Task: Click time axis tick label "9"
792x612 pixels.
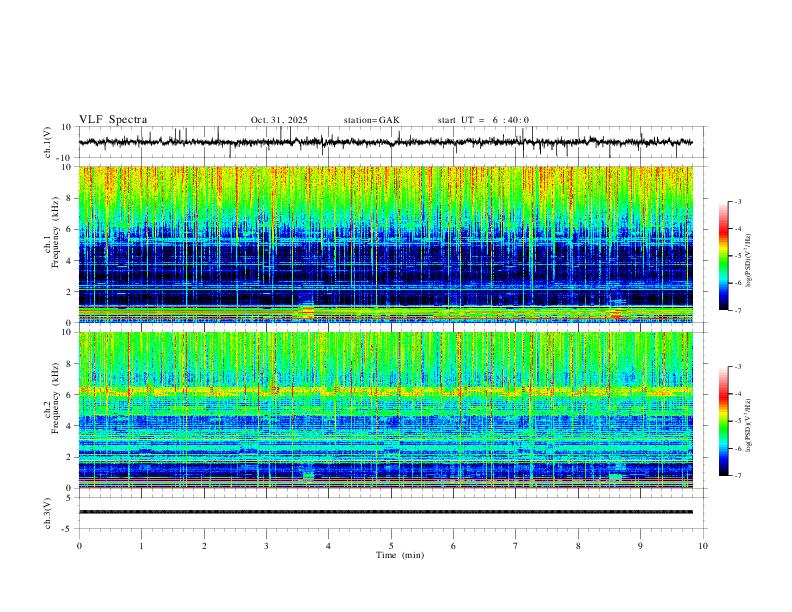Action: (x=640, y=546)
